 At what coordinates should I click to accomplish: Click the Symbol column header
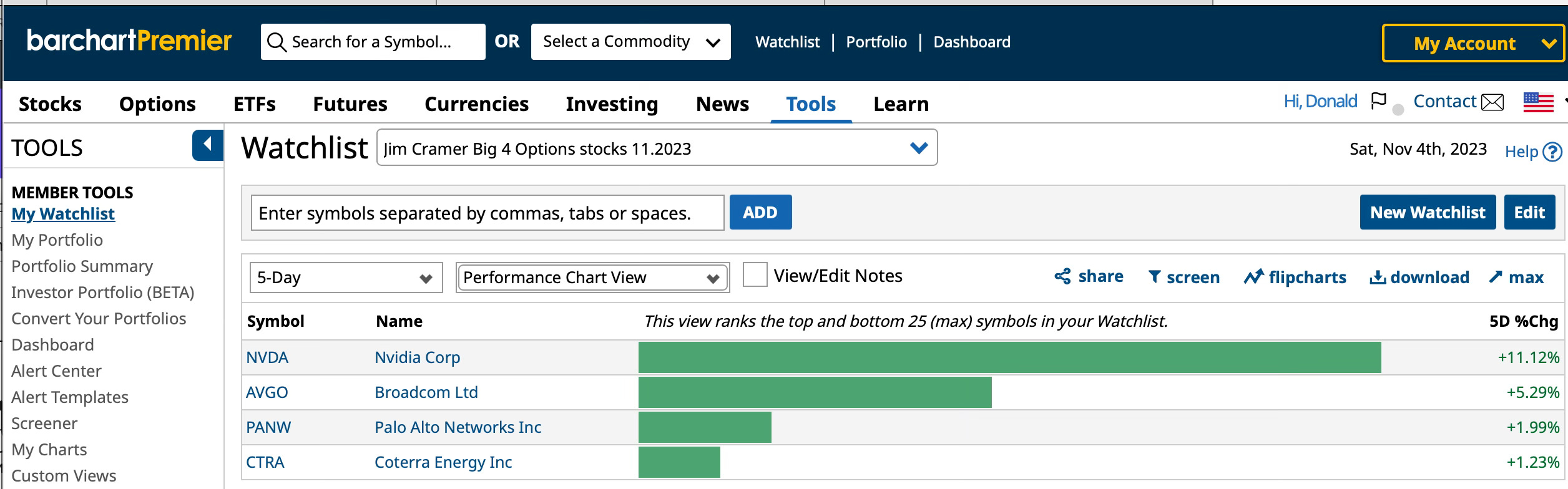coord(275,321)
